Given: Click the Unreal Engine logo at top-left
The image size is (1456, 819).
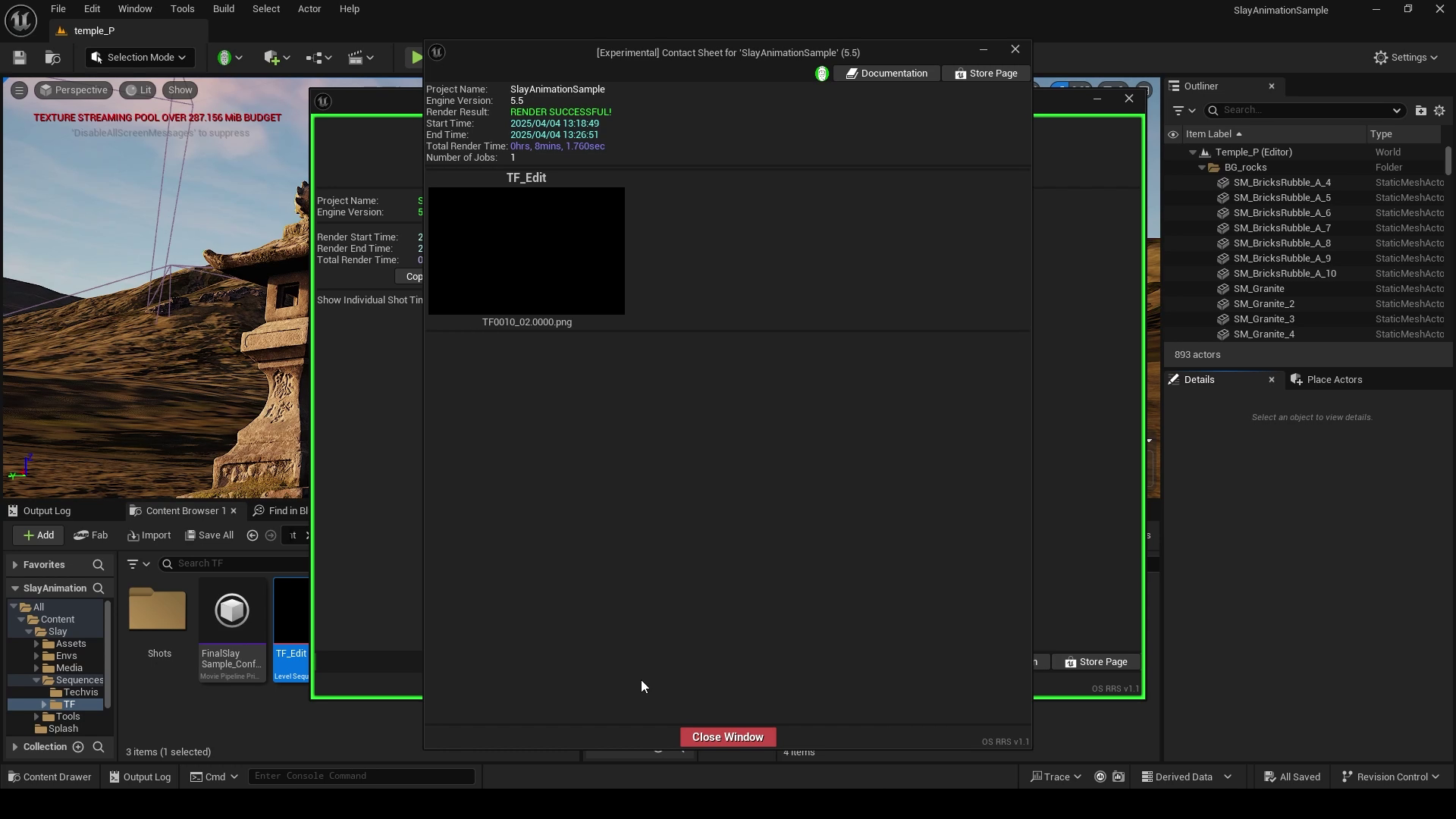Looking at the screenshot, I should click(x=20, y=20).
